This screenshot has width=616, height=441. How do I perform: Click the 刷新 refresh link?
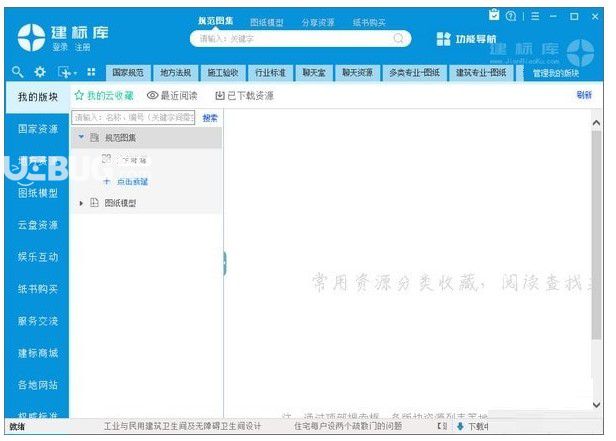(x=584, y=95)
